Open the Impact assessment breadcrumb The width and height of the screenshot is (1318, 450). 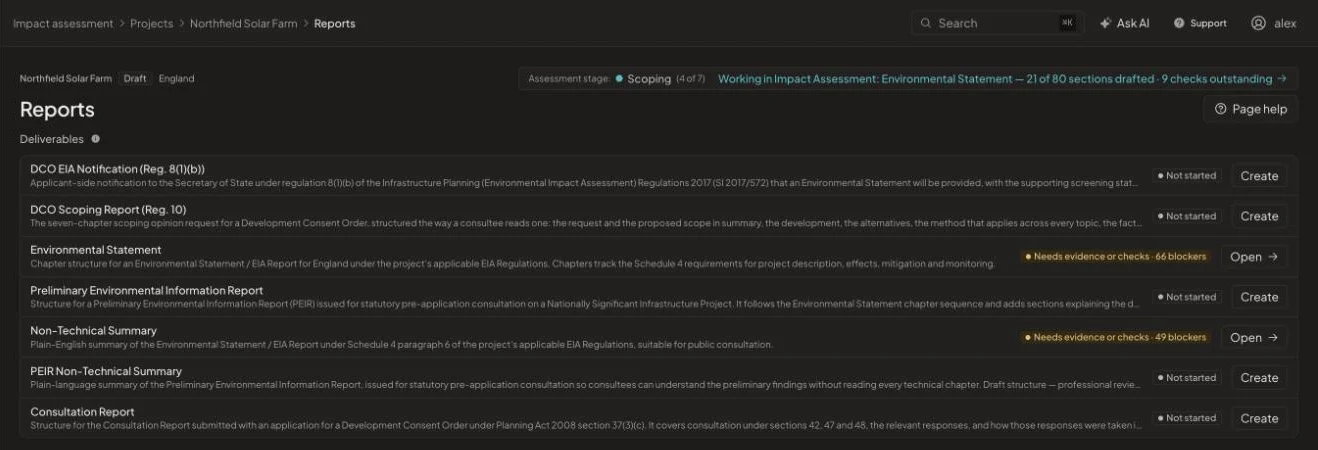[x=63, y=23]
